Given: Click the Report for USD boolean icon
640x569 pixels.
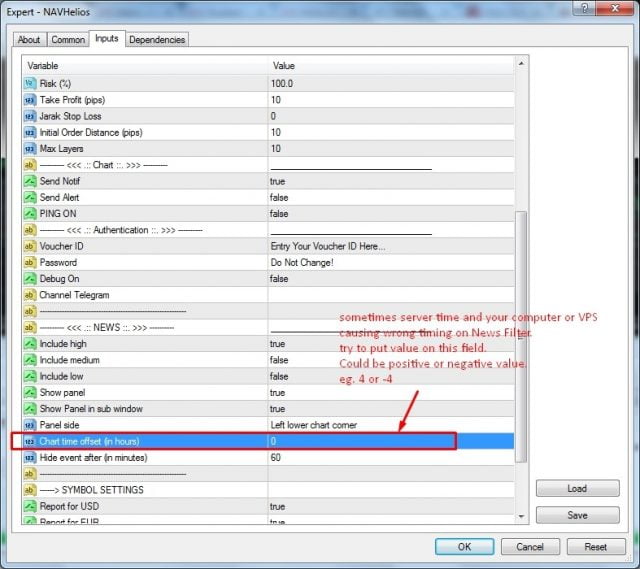Looking at the screenshot, I should click(x=30, y=506).
